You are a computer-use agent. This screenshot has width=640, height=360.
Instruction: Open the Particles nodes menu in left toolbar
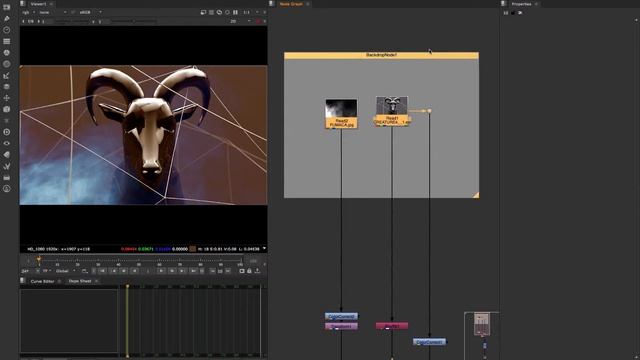pos(7,121)
